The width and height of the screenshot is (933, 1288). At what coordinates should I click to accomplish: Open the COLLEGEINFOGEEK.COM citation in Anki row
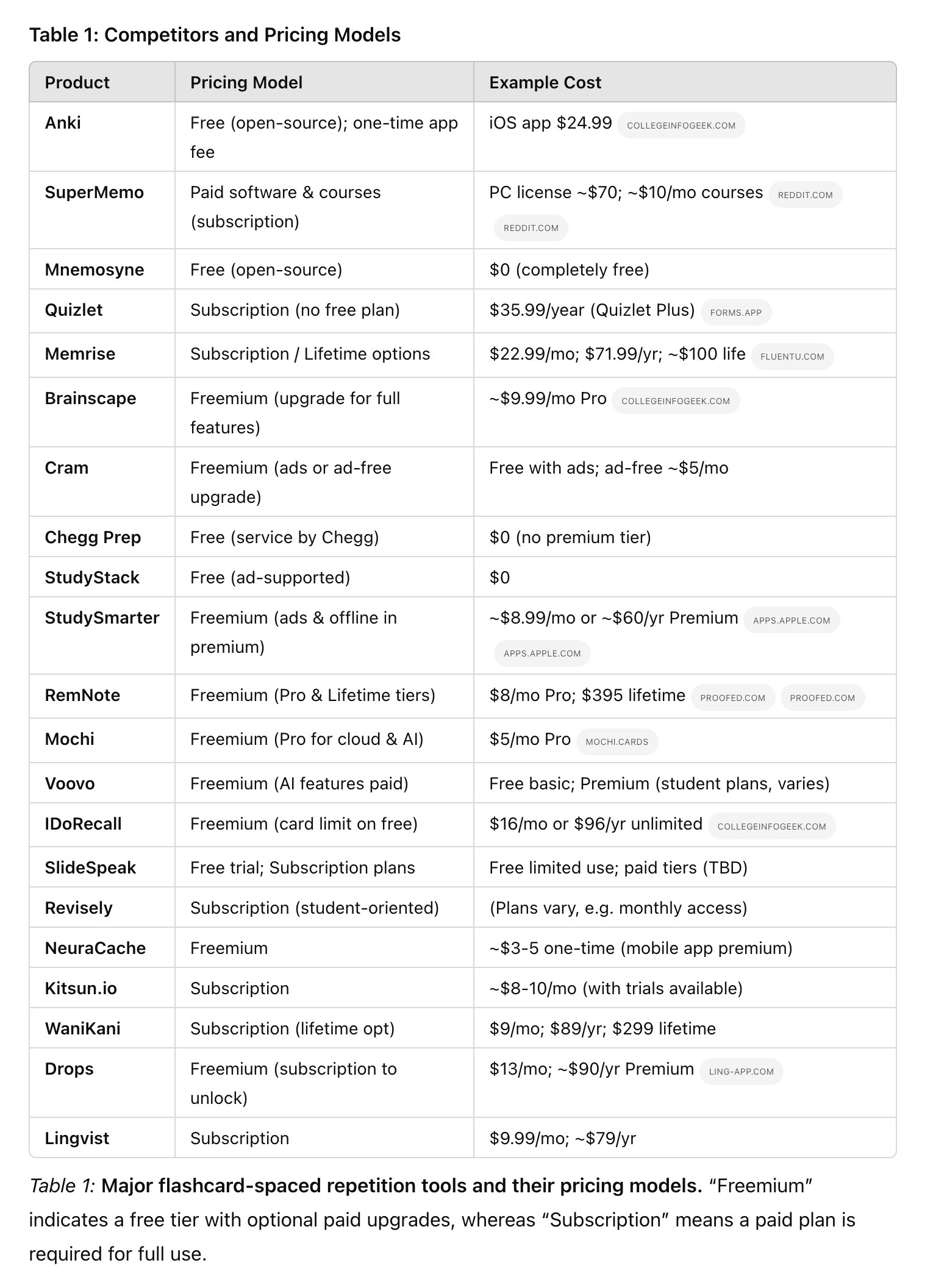[681, 125]
